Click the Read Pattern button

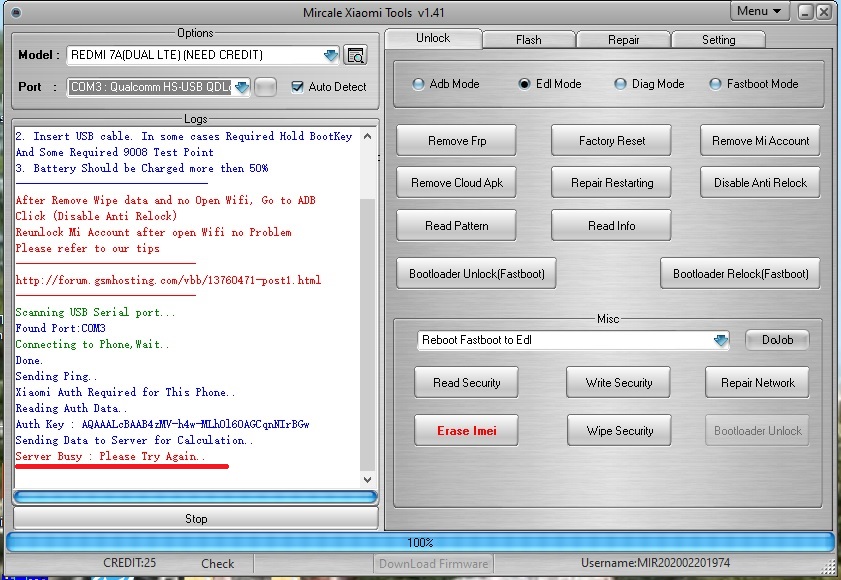(x=456, y=225)
